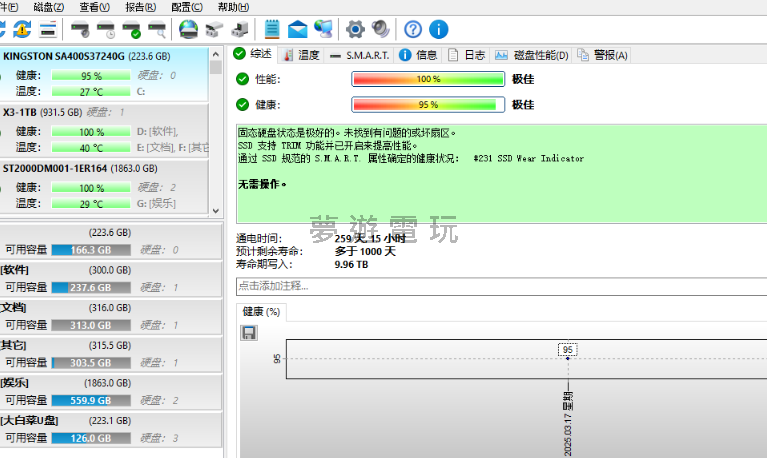Image resolution: width=767 pixels, height=458 pixels.
Task: Open the 磁盘性能(D) tab
Action: pos(534,55)
